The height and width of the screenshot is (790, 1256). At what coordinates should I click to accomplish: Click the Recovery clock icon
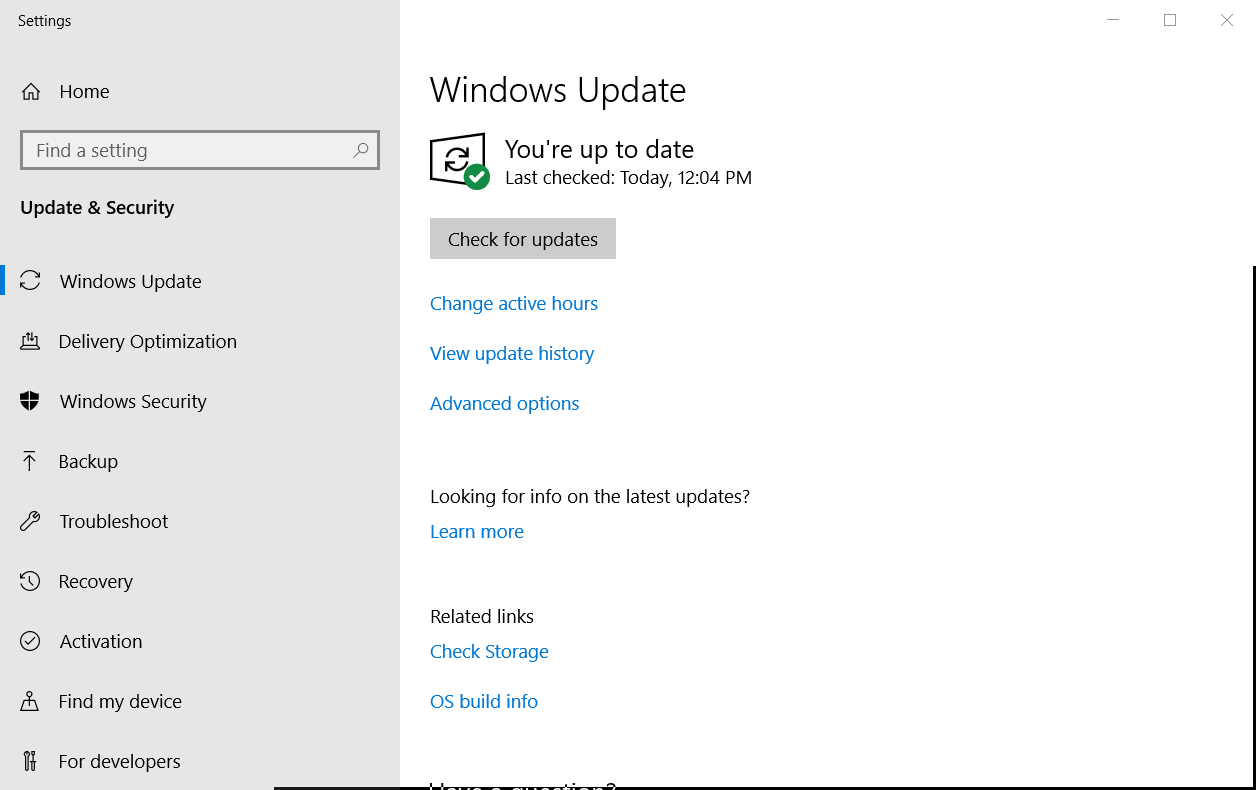click(x=30, y=581)
